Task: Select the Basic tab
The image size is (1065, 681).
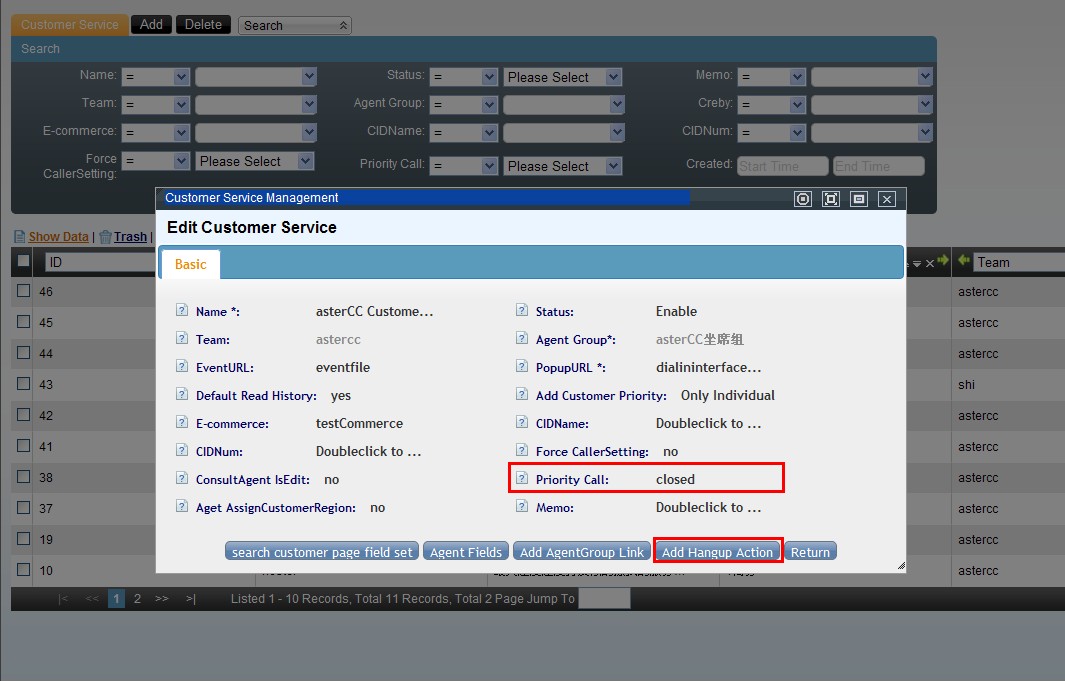Action: tap(190, 264)
